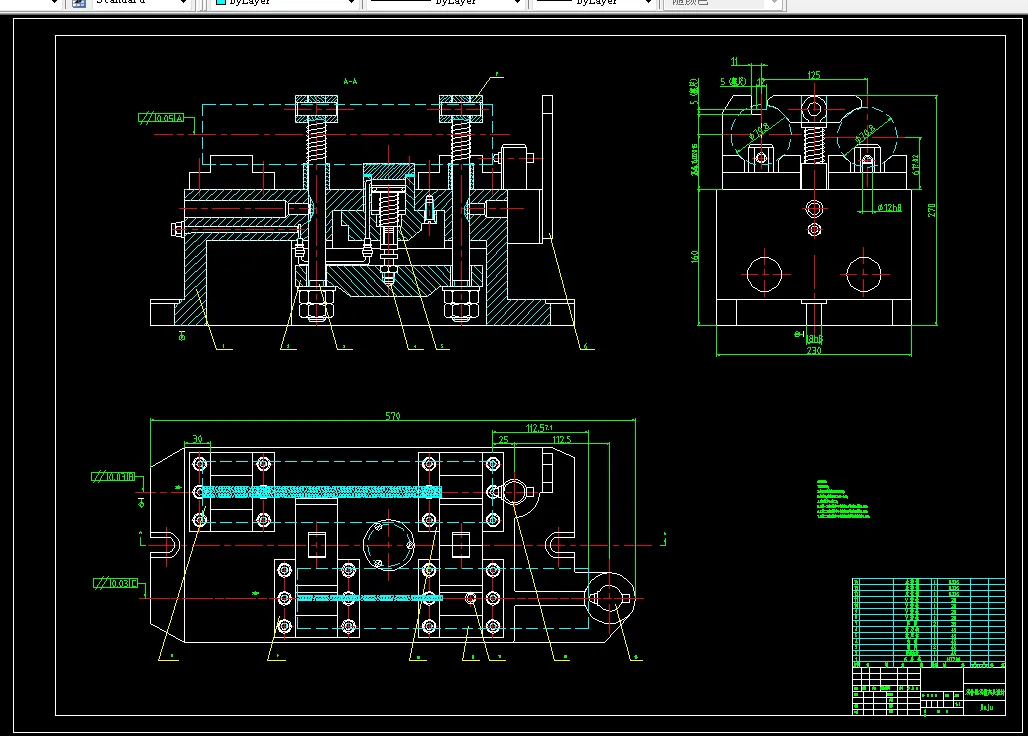Select the 570 overall length dimension
Image resolution: width=1028 pixels, height=736 pixels.
pyautogui.click(x=393, y=416)
